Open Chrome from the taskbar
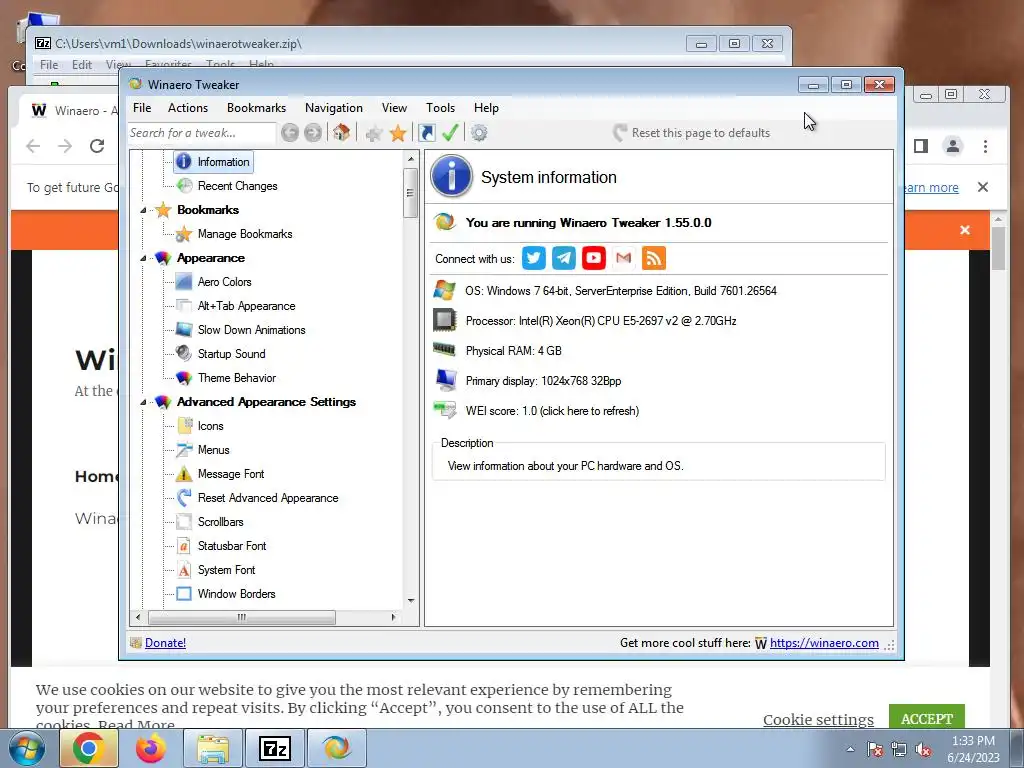 88,748
